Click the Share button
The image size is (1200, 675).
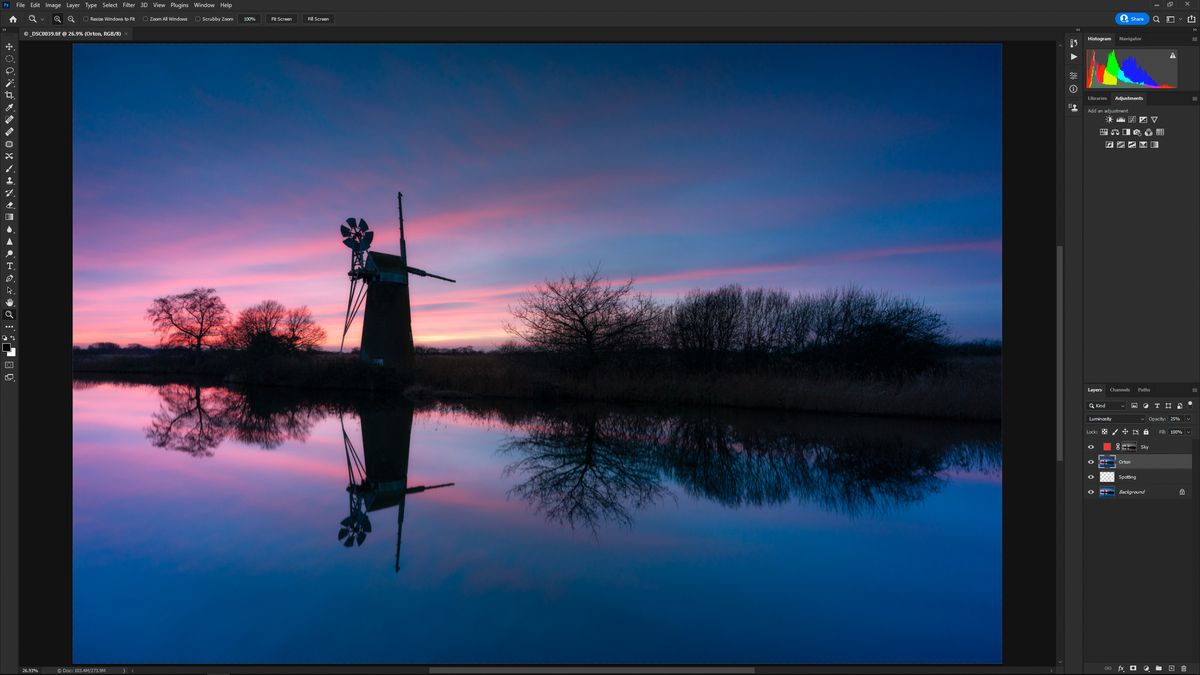(x=1133, y=18)
